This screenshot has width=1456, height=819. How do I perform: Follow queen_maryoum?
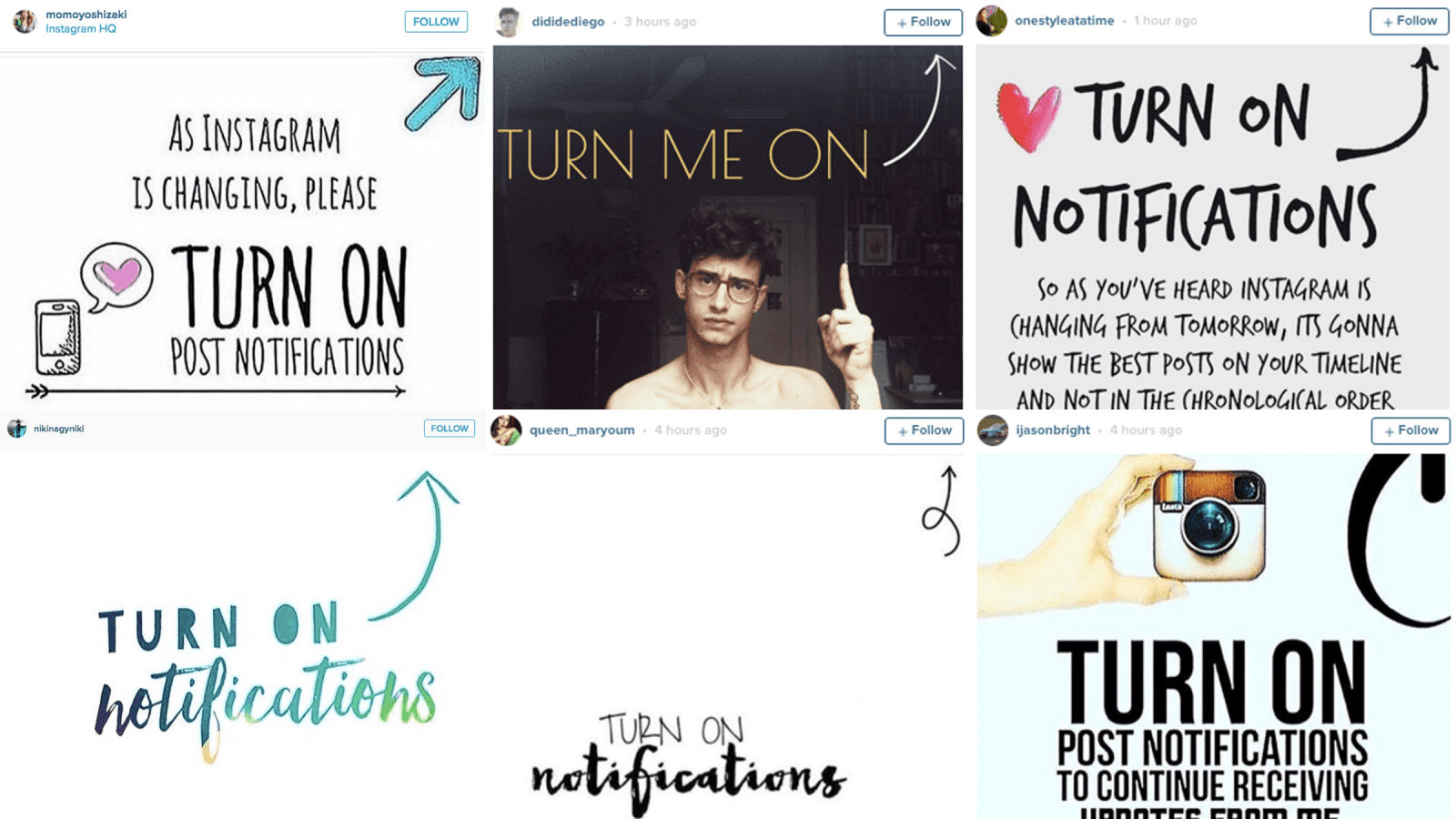pyautogui.click(x=924, y=430)
